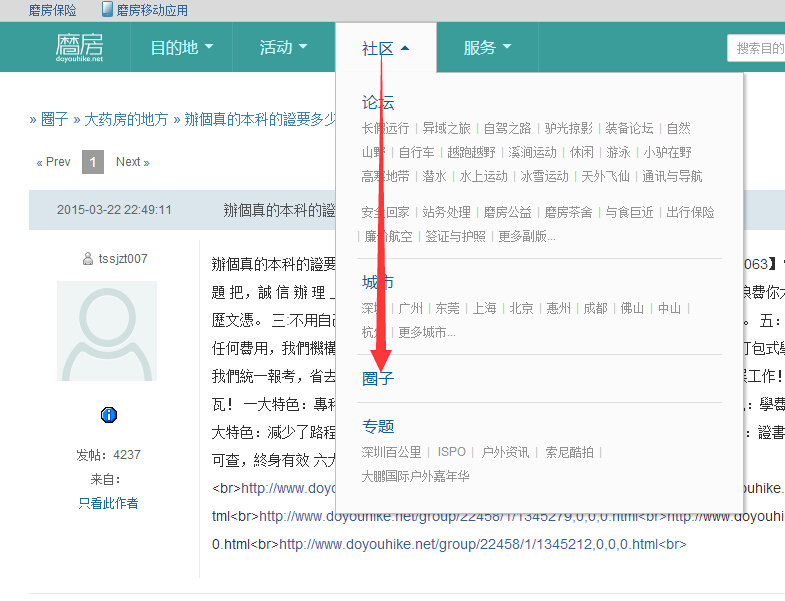Open the 越跑越野 forum link
The image size is (785, 601).
[x=471, y=152]
